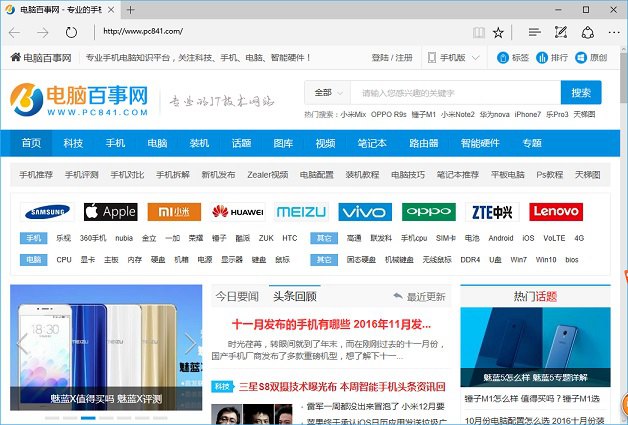The height and width of the screenshot is (425, 628).
Task: Open the 魅蓝5 hot topic thumbnail
Action: pyautogui.click(x=535, y=347)
